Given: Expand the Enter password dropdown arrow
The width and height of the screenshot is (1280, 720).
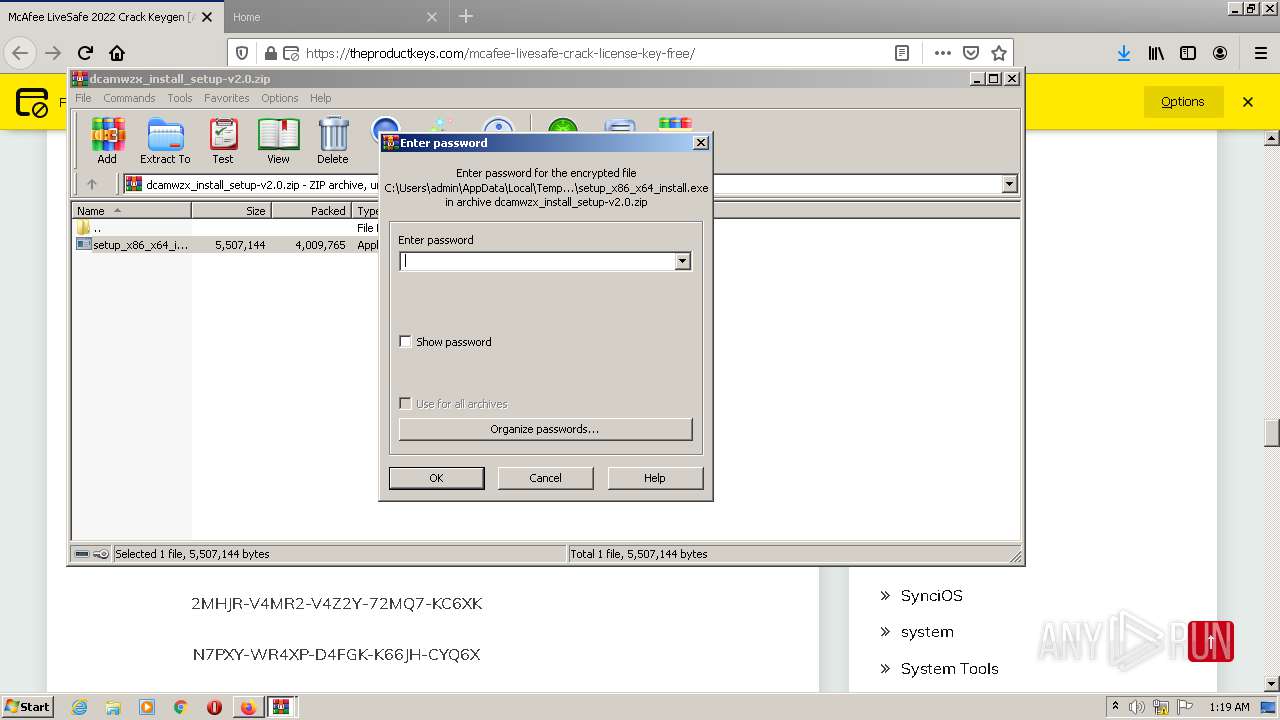Looking at the screenshot, I should tap(683, 261).
